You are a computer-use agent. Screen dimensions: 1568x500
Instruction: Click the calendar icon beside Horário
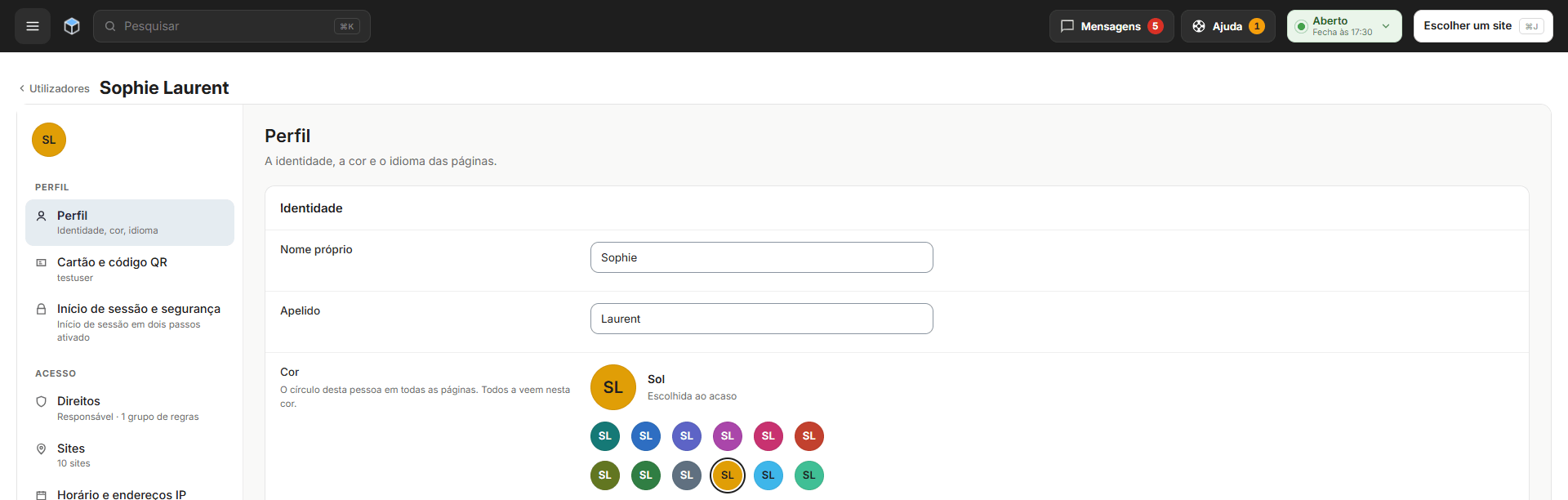pyautogui.click(x=41, y=494)
